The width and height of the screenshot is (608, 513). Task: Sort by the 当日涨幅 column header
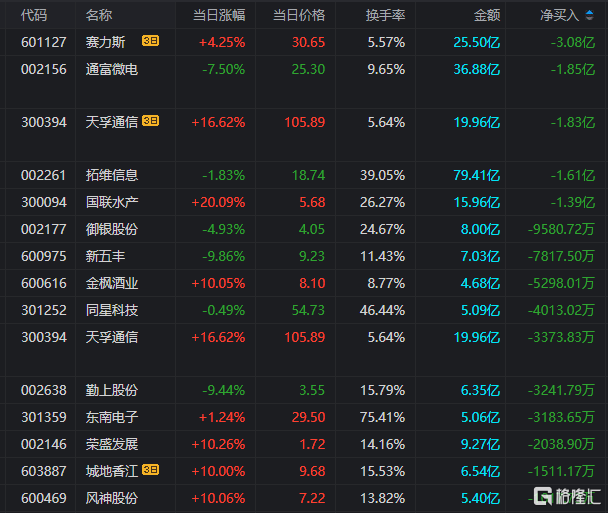point(219,15)
